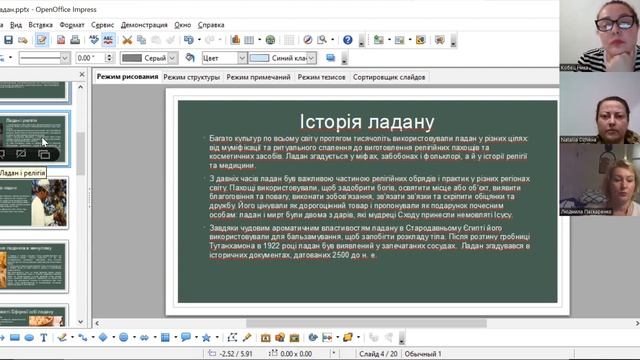
Task: Choose the Flowchart shapes tool
Action: (165, 338)
